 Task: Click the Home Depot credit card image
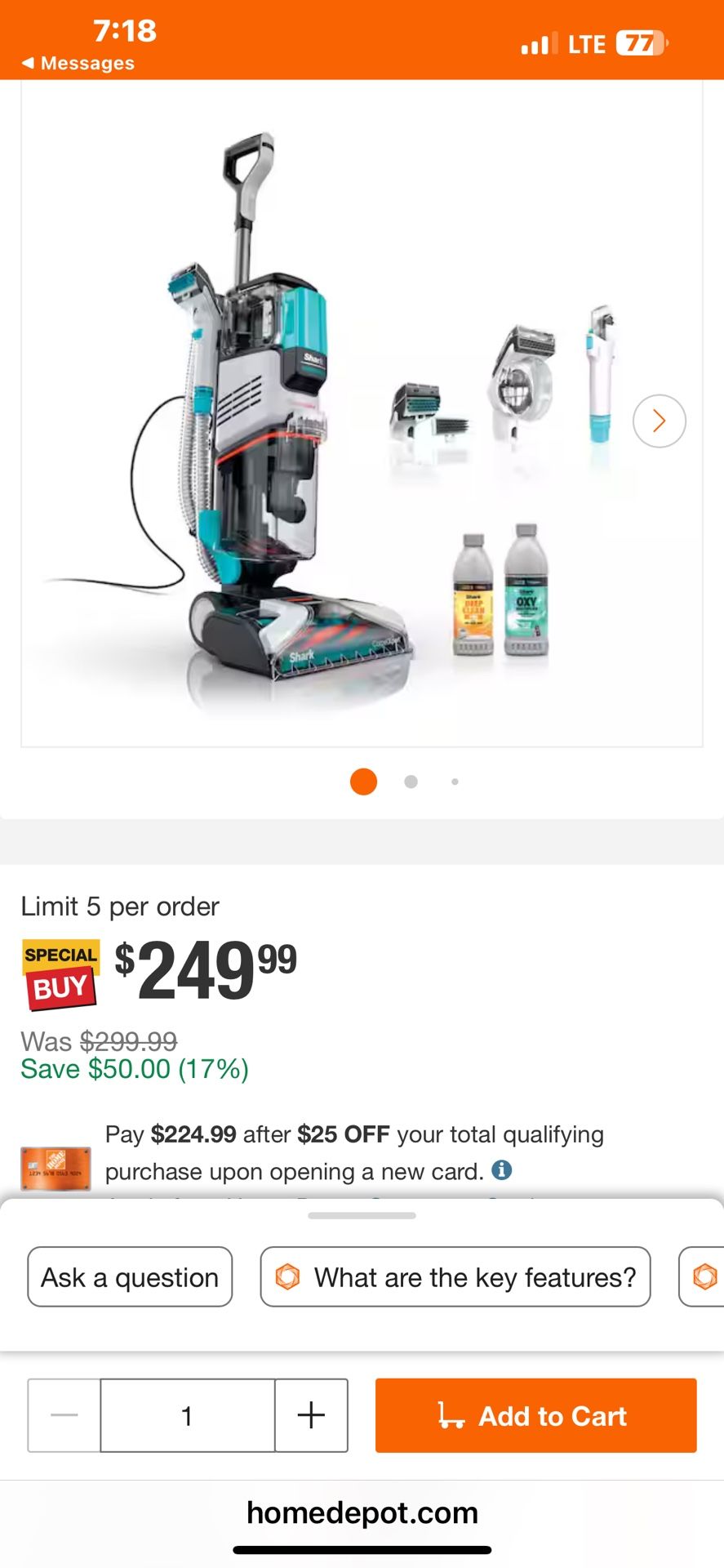[56, 1169]
